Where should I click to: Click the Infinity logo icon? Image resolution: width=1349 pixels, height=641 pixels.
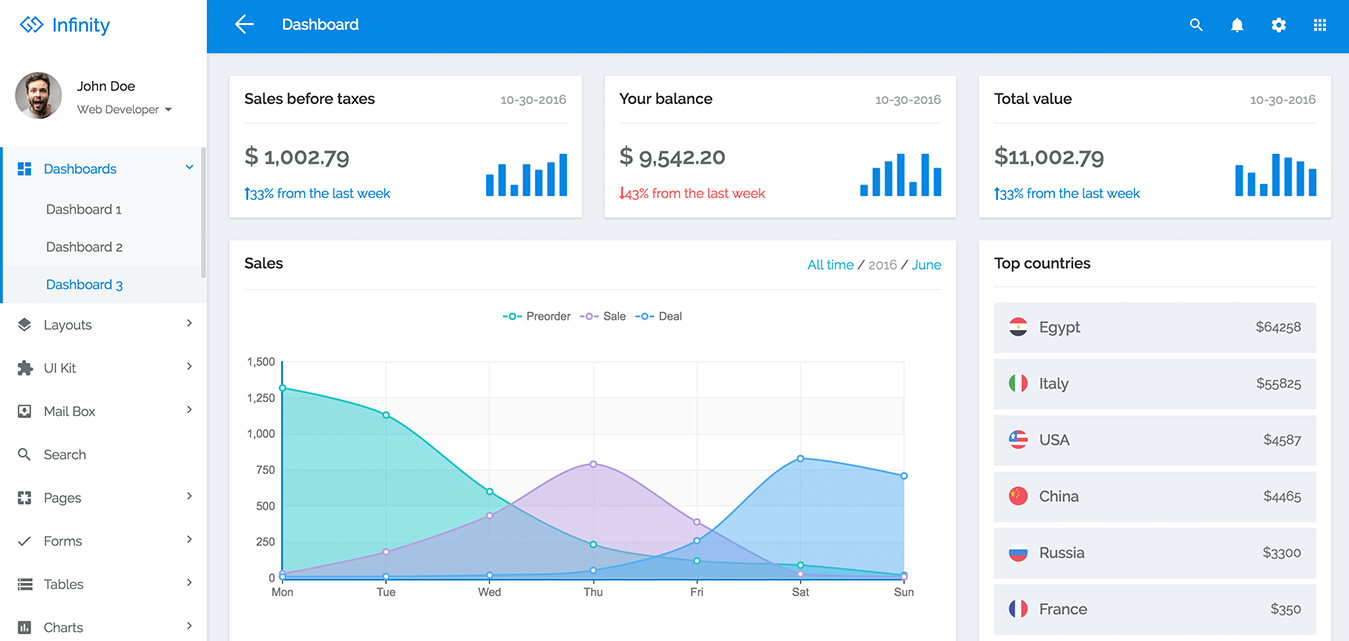[x=32, y=25]
